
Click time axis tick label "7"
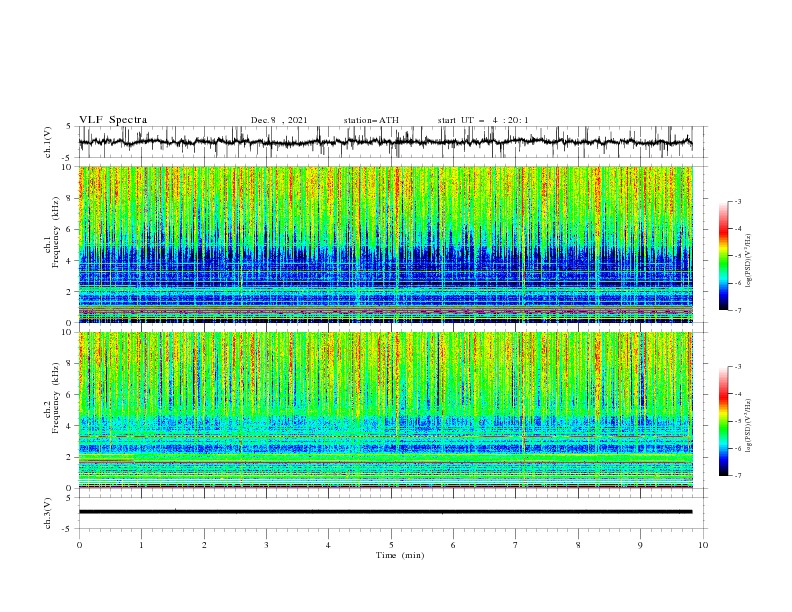click(x=516, y=545)
